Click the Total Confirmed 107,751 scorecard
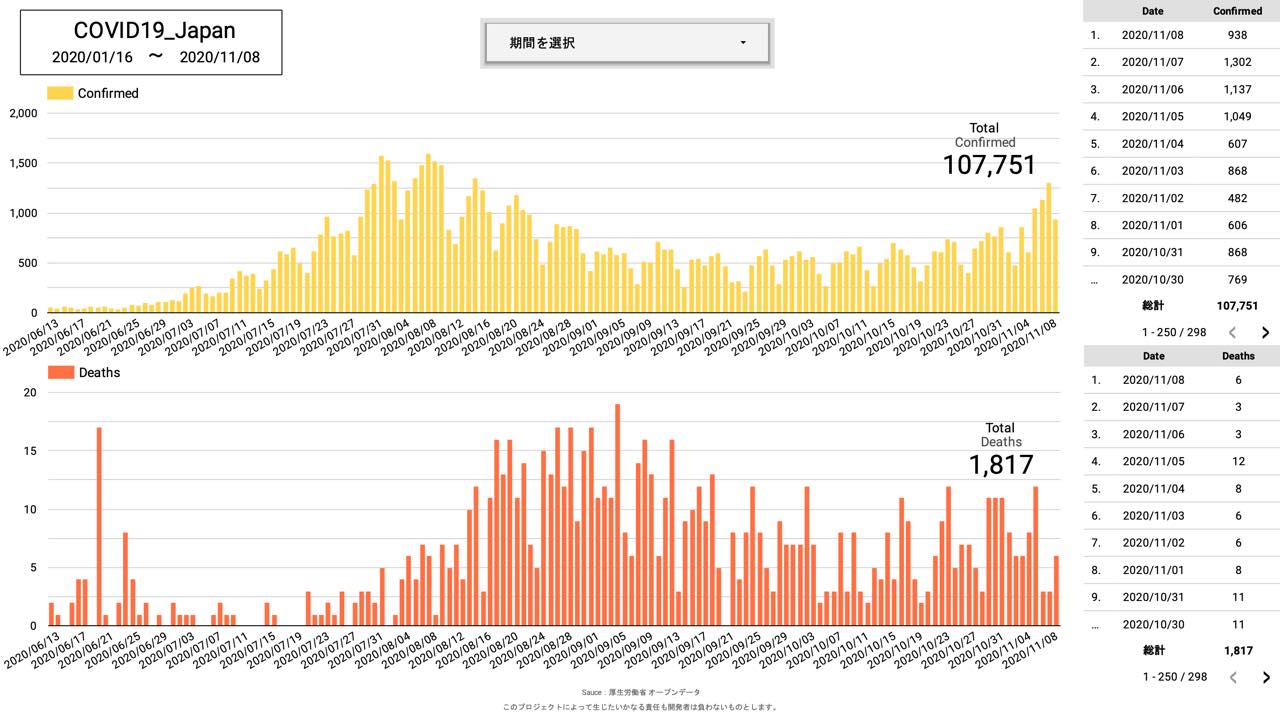Image resolution: width=1280 pixels, height=720 pixels. 988,150
